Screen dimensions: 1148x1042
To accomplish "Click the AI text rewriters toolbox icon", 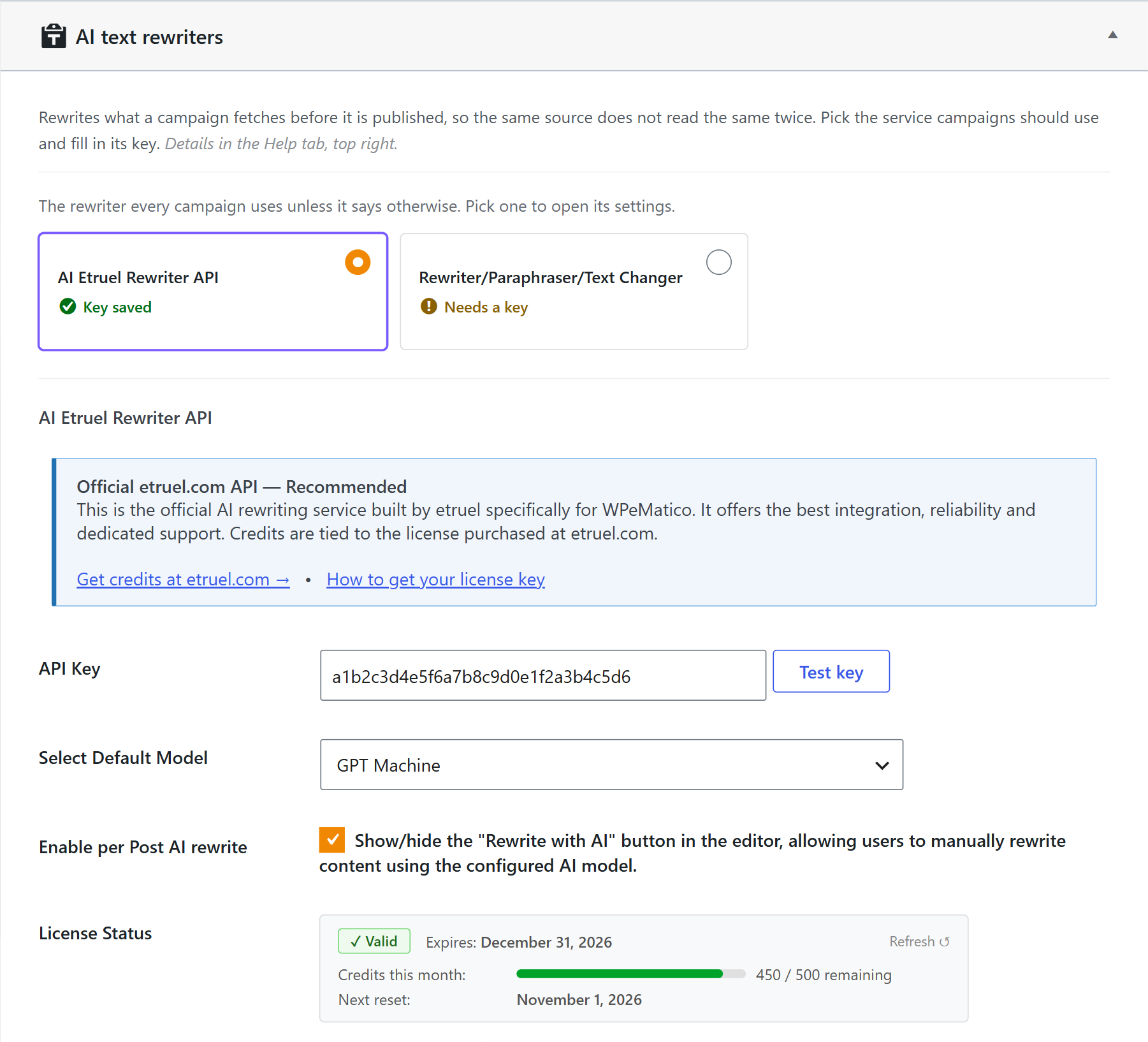I will [54, 36].
